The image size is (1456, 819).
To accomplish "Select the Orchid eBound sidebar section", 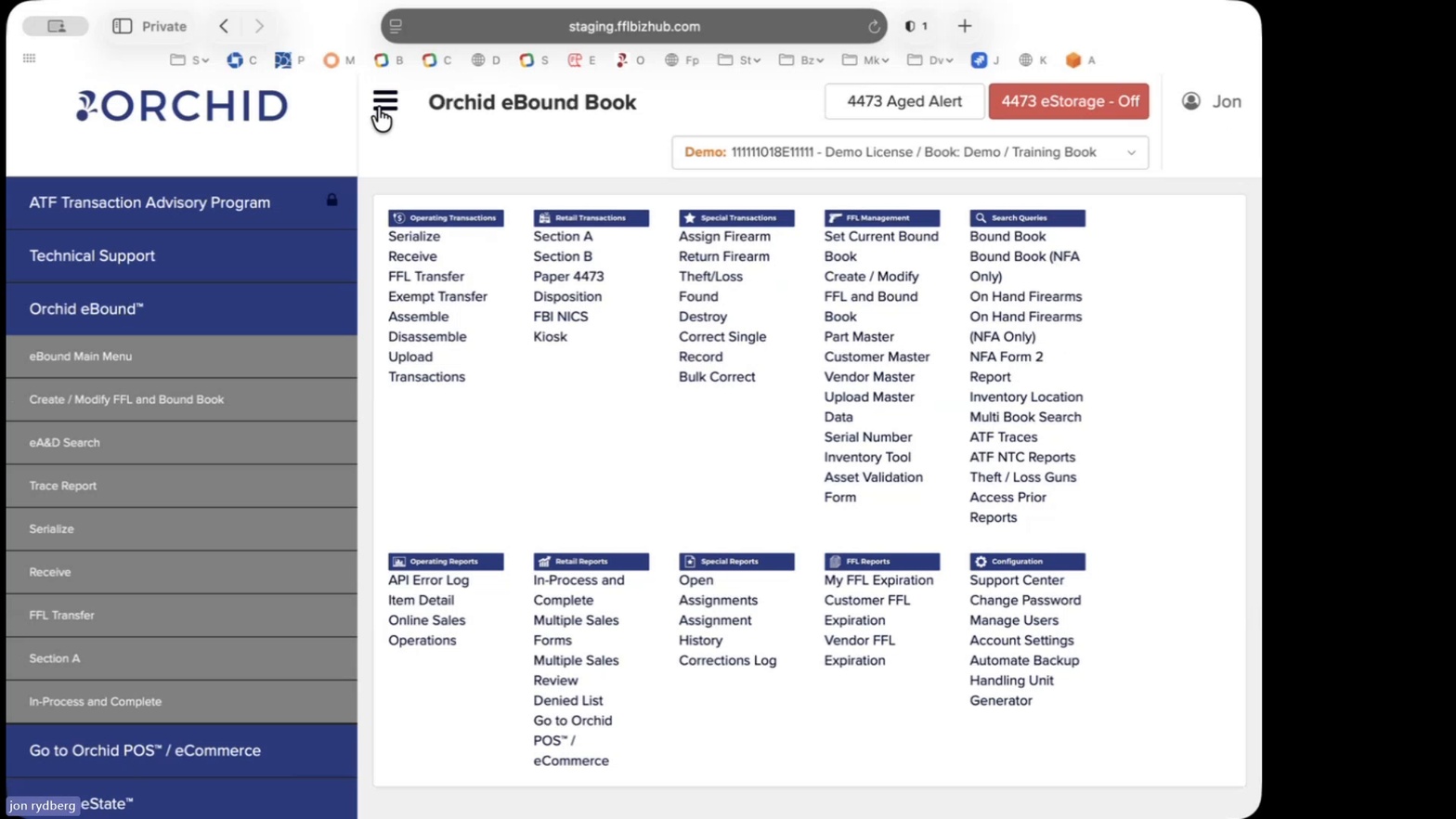I will (x=182, y=308).
